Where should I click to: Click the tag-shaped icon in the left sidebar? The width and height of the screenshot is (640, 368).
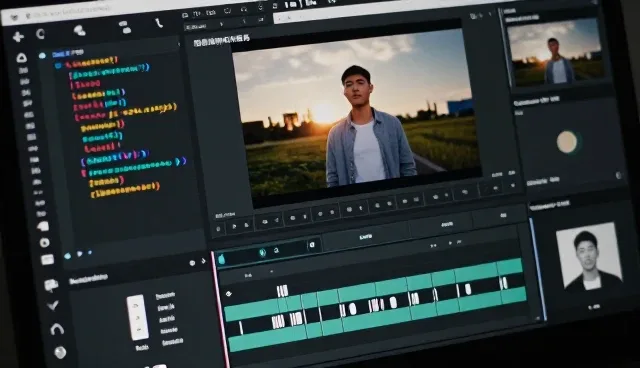point(43,226)
